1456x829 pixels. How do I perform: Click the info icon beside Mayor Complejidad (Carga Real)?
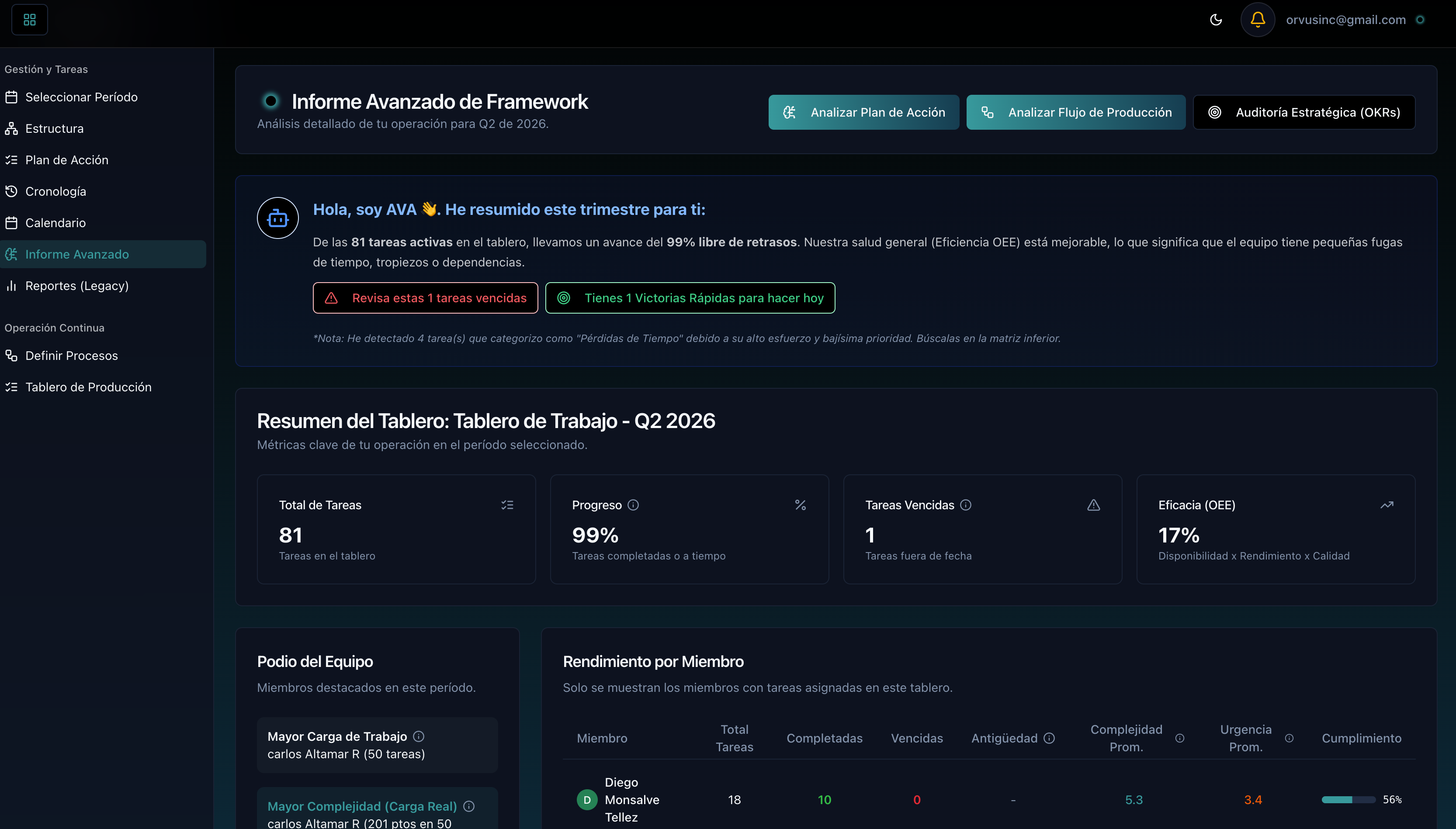[x=469, y=807]
